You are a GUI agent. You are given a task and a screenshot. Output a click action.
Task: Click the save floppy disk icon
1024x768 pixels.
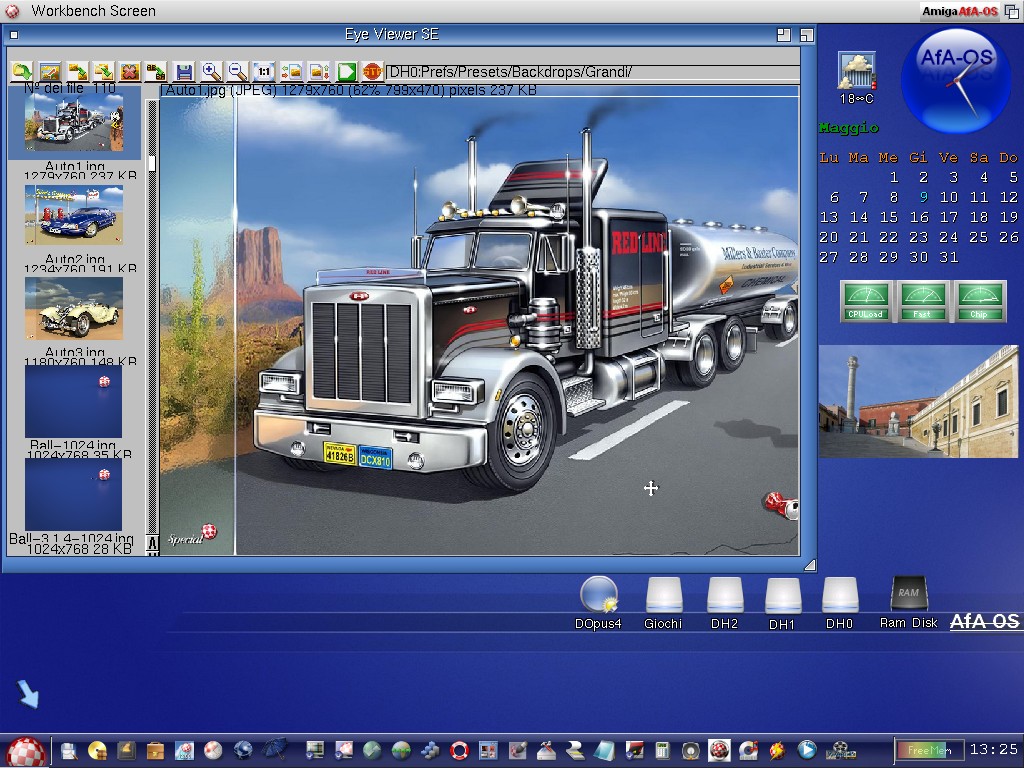[x=184, y=71]
